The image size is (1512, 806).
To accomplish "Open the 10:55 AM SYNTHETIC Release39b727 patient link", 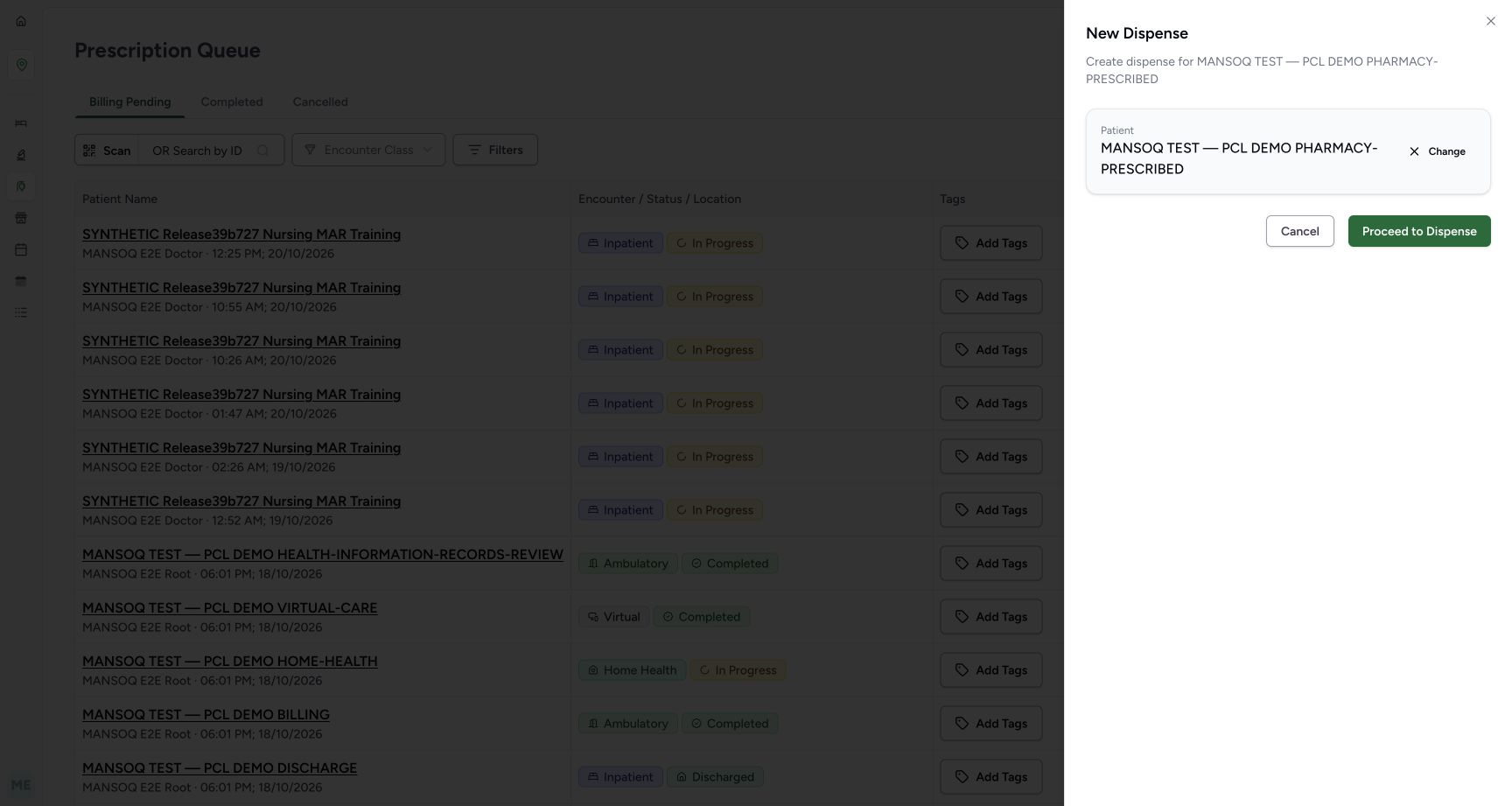I will pos(241,288).
